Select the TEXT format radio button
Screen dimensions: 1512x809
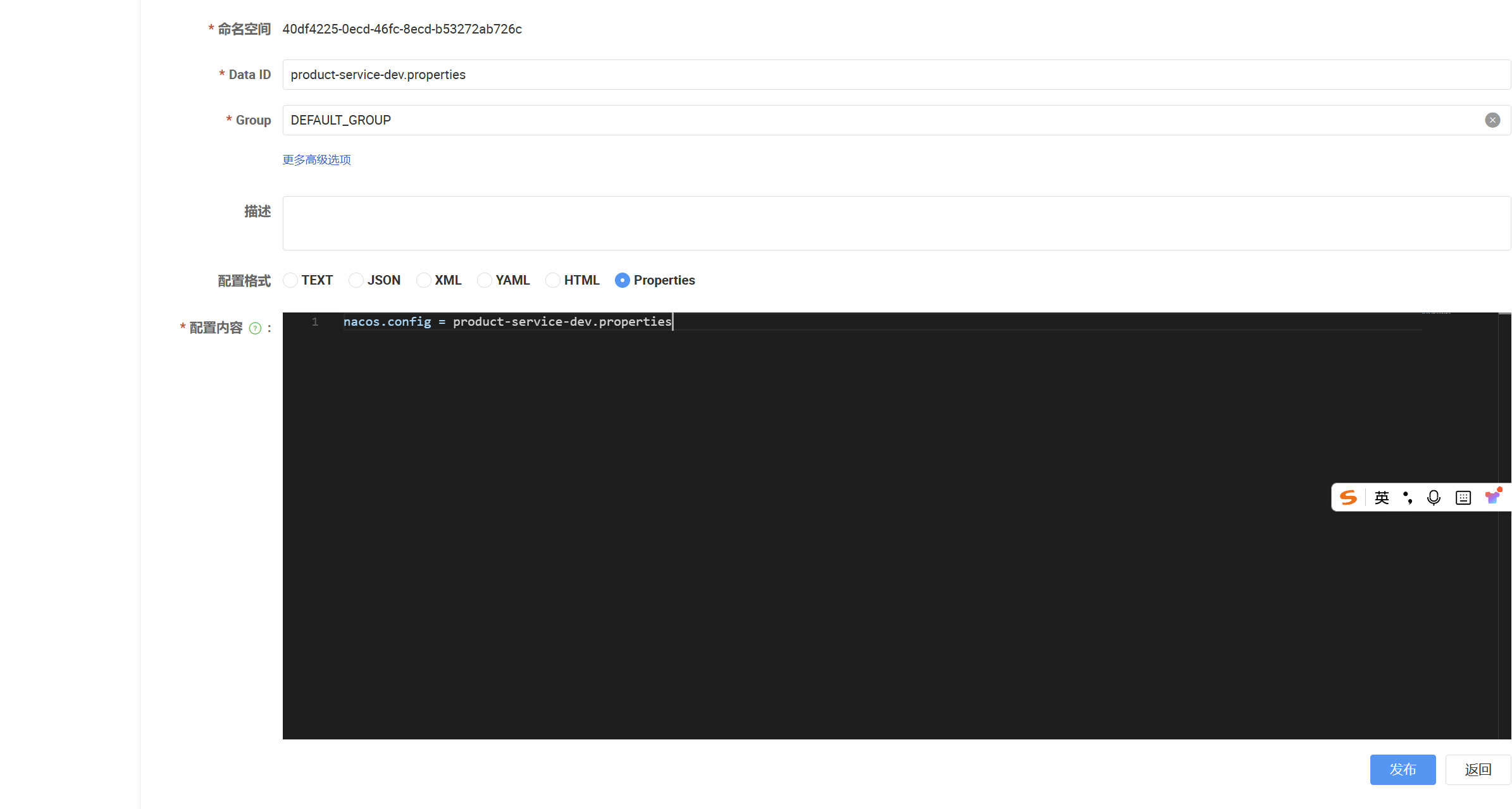point(290,280)
